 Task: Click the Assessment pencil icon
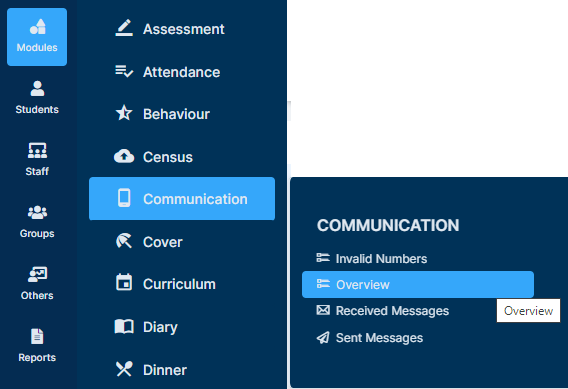tap(124, 28)
